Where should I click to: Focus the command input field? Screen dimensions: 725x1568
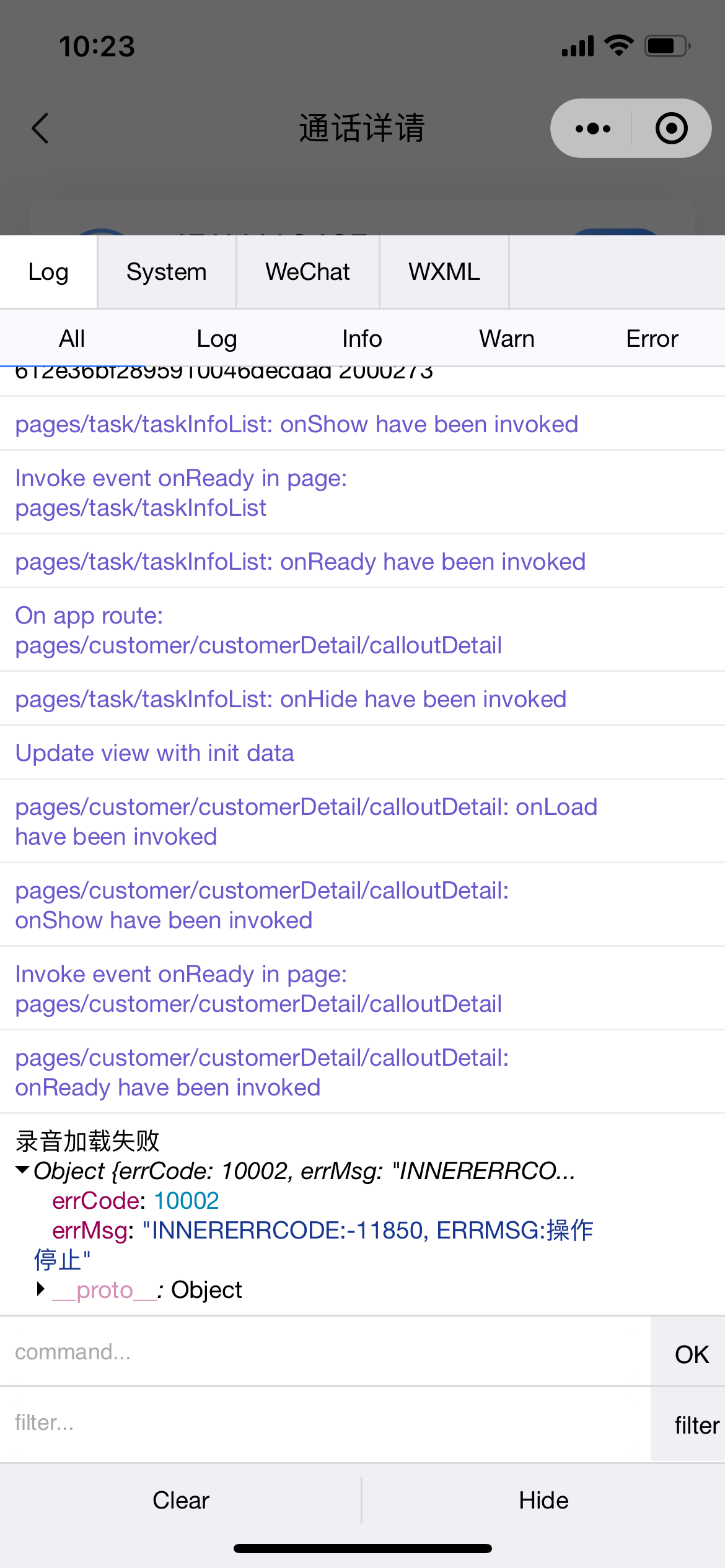tap(322, 1352)
